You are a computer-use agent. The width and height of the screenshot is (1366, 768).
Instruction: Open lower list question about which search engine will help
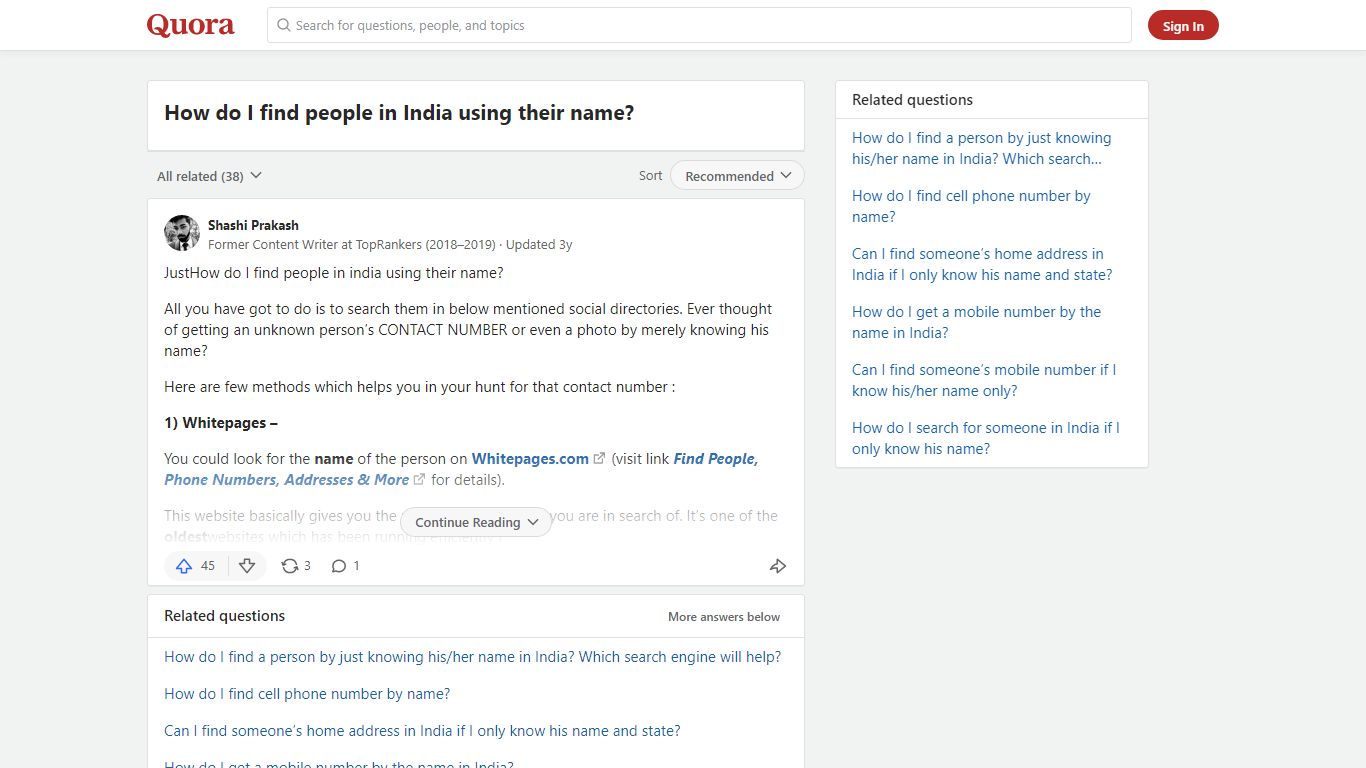pyautogui.click(x=473, y=657)
